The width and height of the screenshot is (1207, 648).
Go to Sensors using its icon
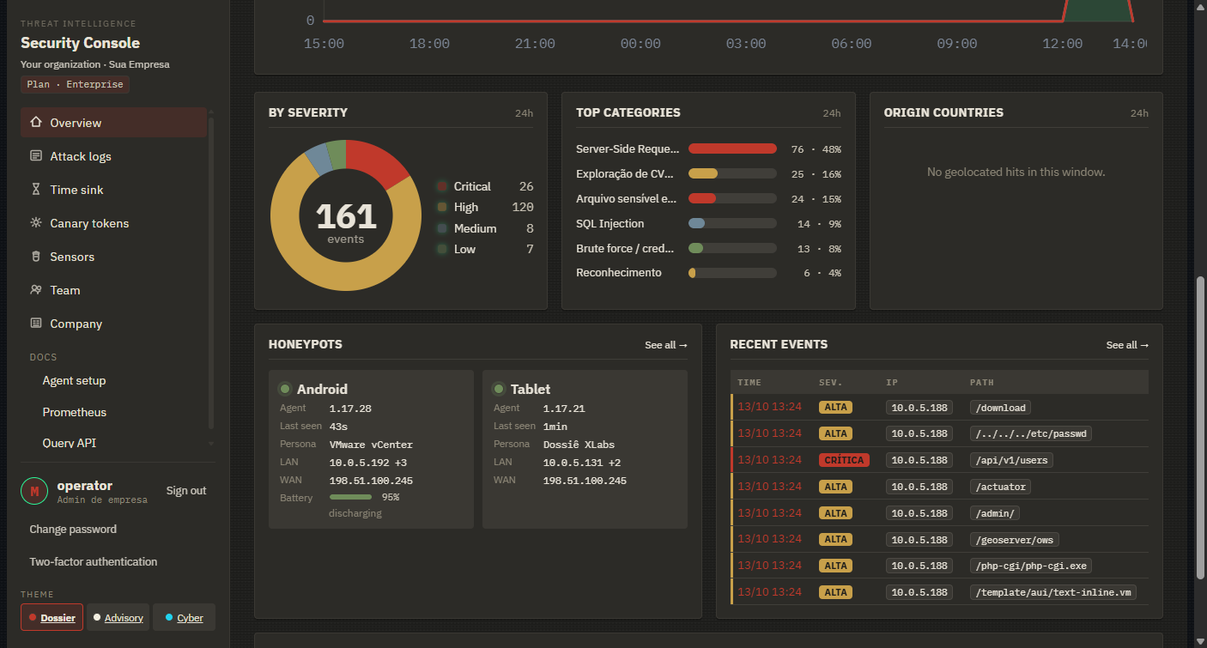point(36,256)
